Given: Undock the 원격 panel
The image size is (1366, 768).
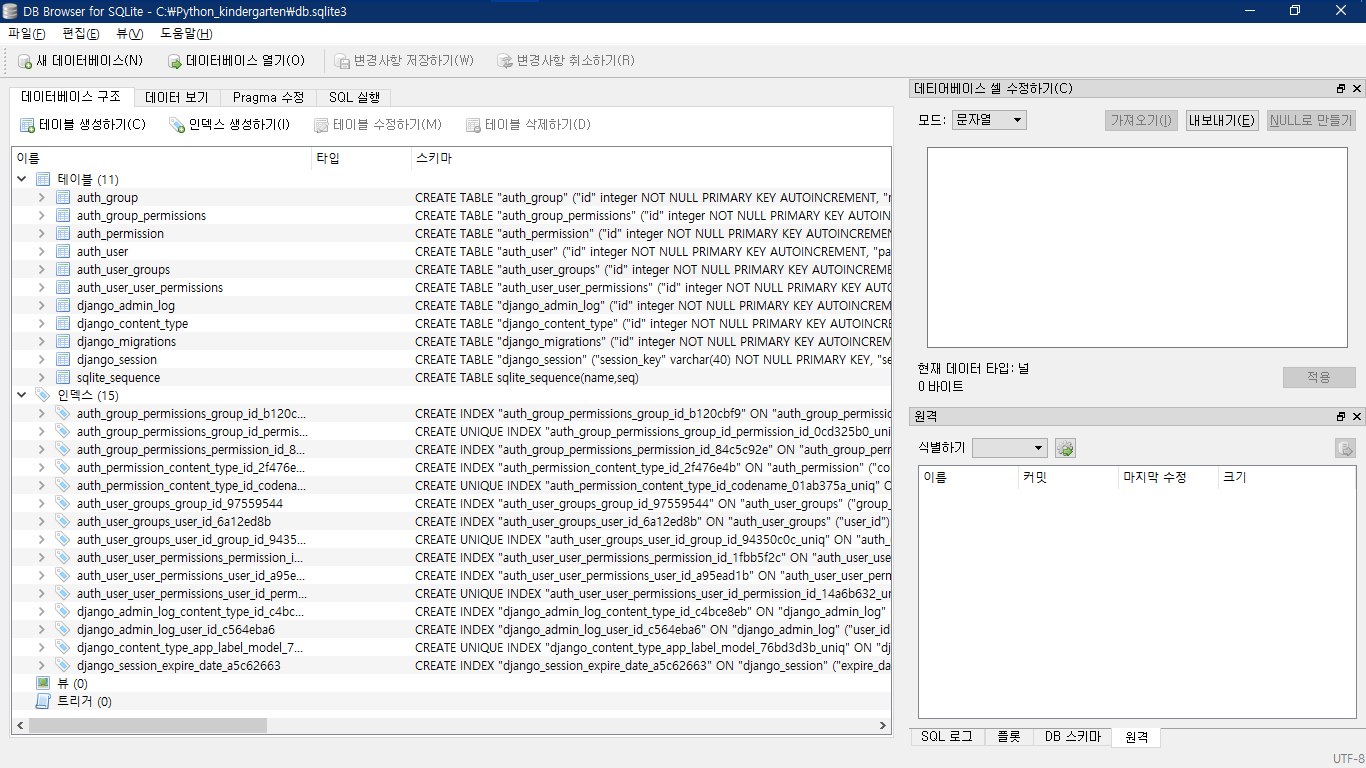Looking at the screenshot, I should coord(1342,416).
